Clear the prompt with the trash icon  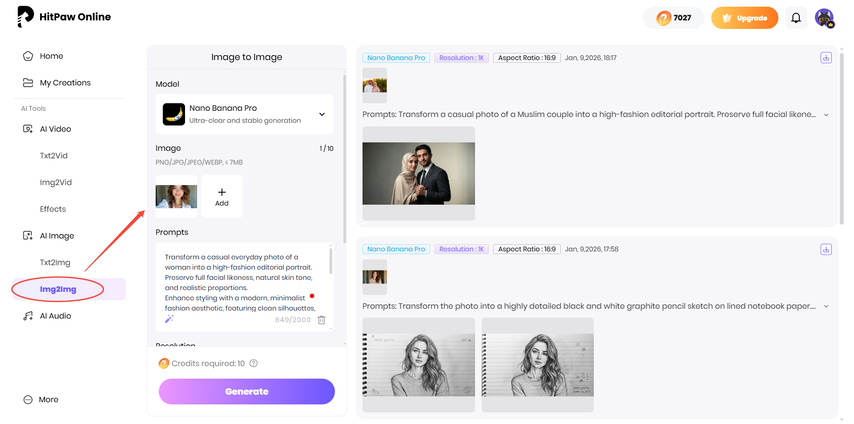[x=321, y=319]
